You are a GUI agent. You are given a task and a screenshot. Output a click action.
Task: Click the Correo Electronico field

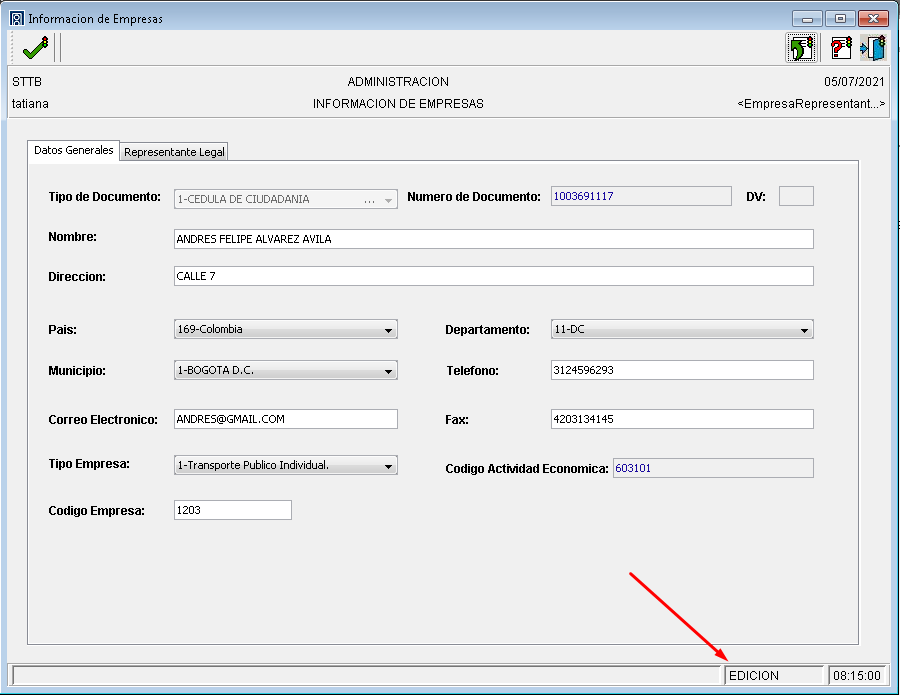click(x=285, y=419)
